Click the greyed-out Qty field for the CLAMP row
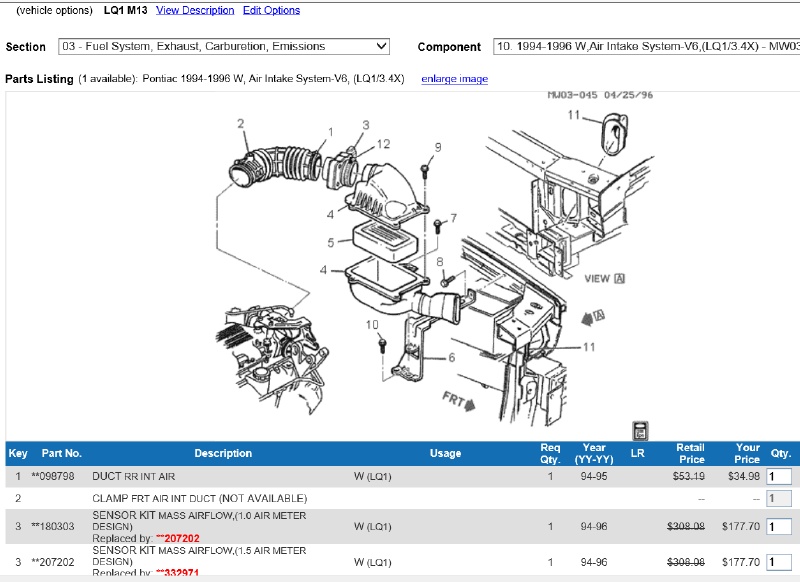 (x=777, y=498)
